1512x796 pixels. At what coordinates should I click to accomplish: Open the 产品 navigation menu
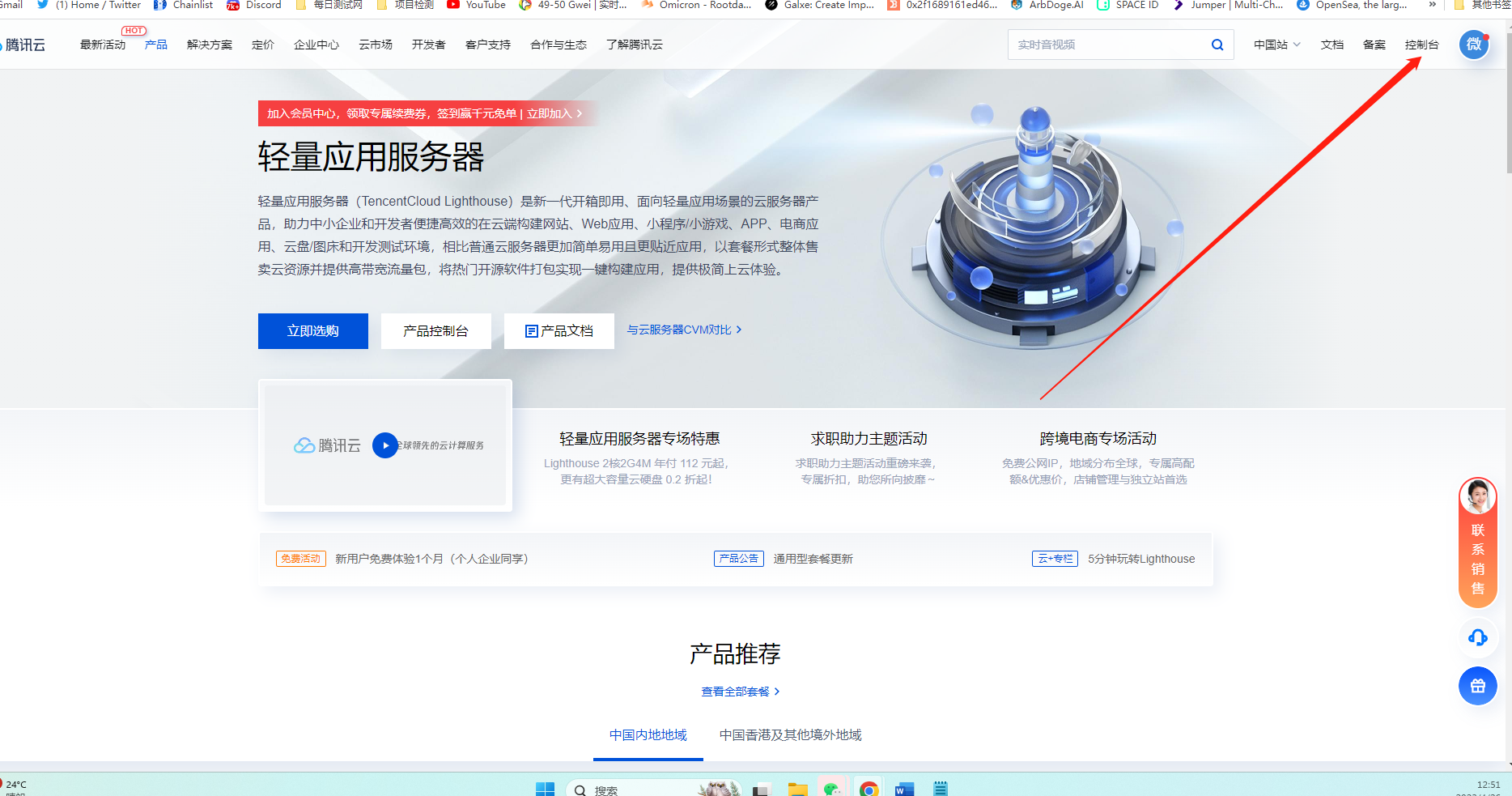click(x=156, y=45)
